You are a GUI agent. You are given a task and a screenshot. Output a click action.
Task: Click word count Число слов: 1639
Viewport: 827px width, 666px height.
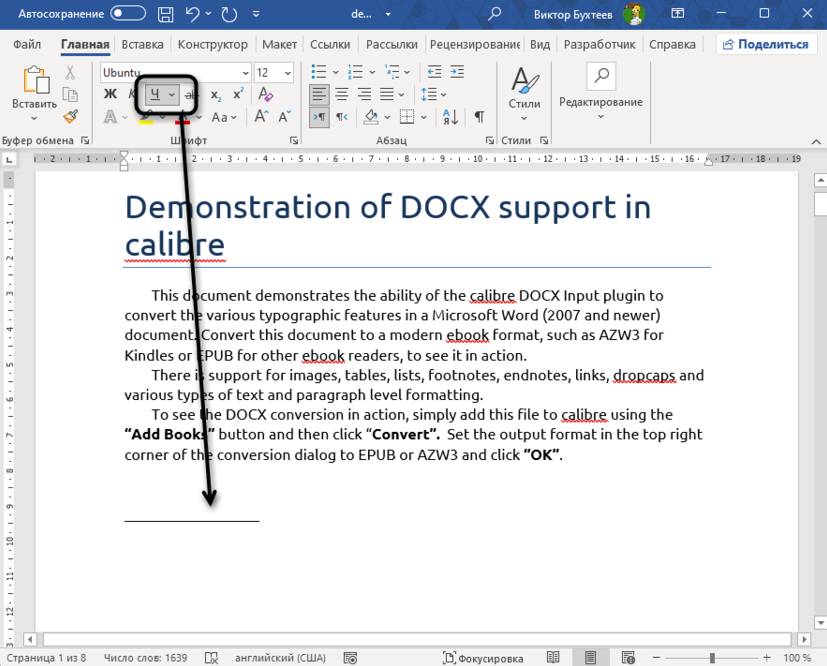click(x=147, y=658)
